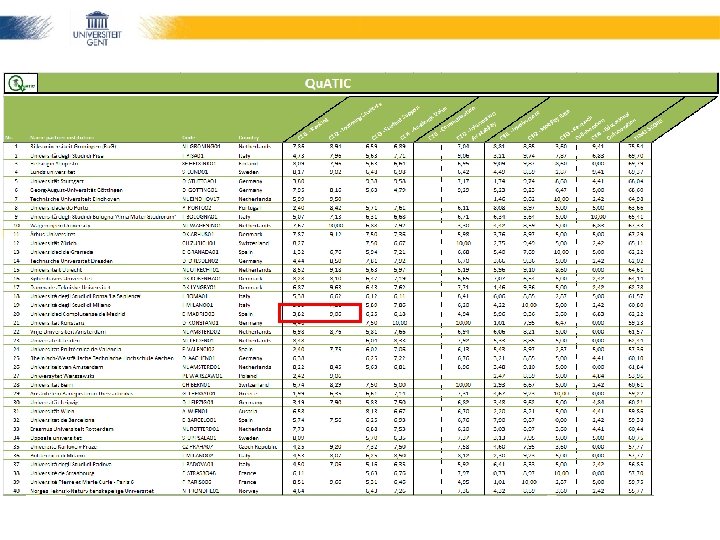This screenshot has height=540, width=720.
Task: Click Technische Universiteit Eindhoven name cell
Action: [x=75, y=199]
